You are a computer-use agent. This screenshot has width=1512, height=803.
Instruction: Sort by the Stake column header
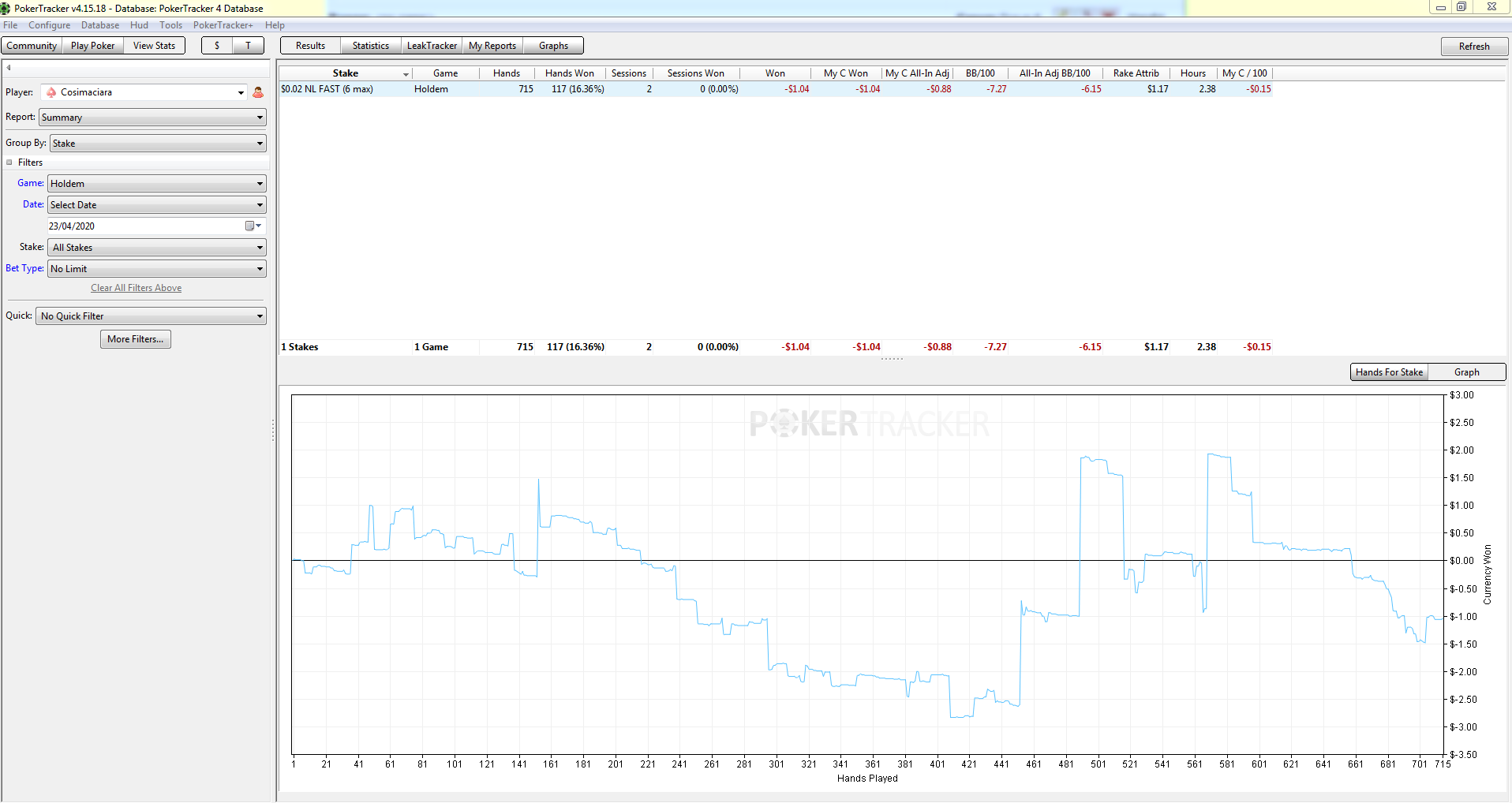(346, 73)
